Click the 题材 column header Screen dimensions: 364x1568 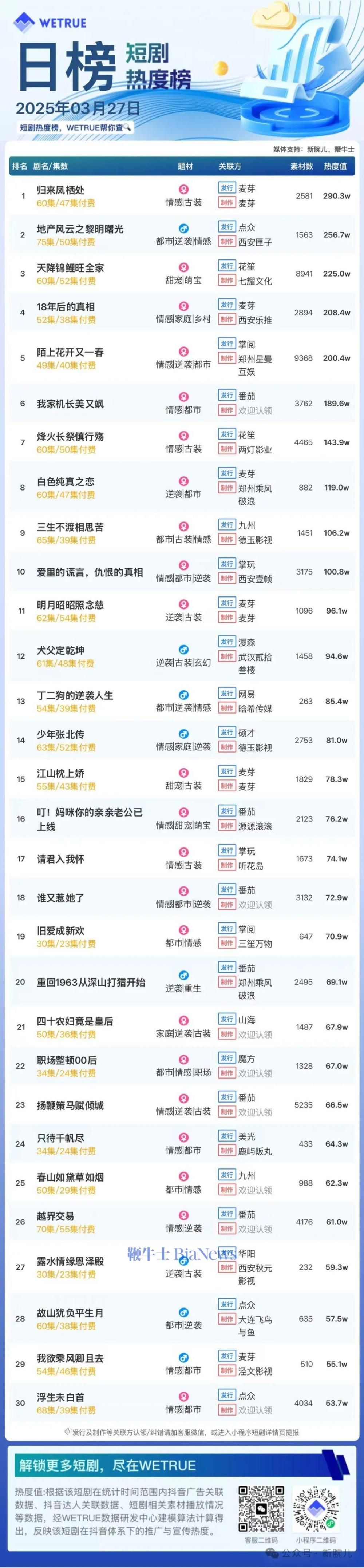pyautogui.click(x=185, y=166)
